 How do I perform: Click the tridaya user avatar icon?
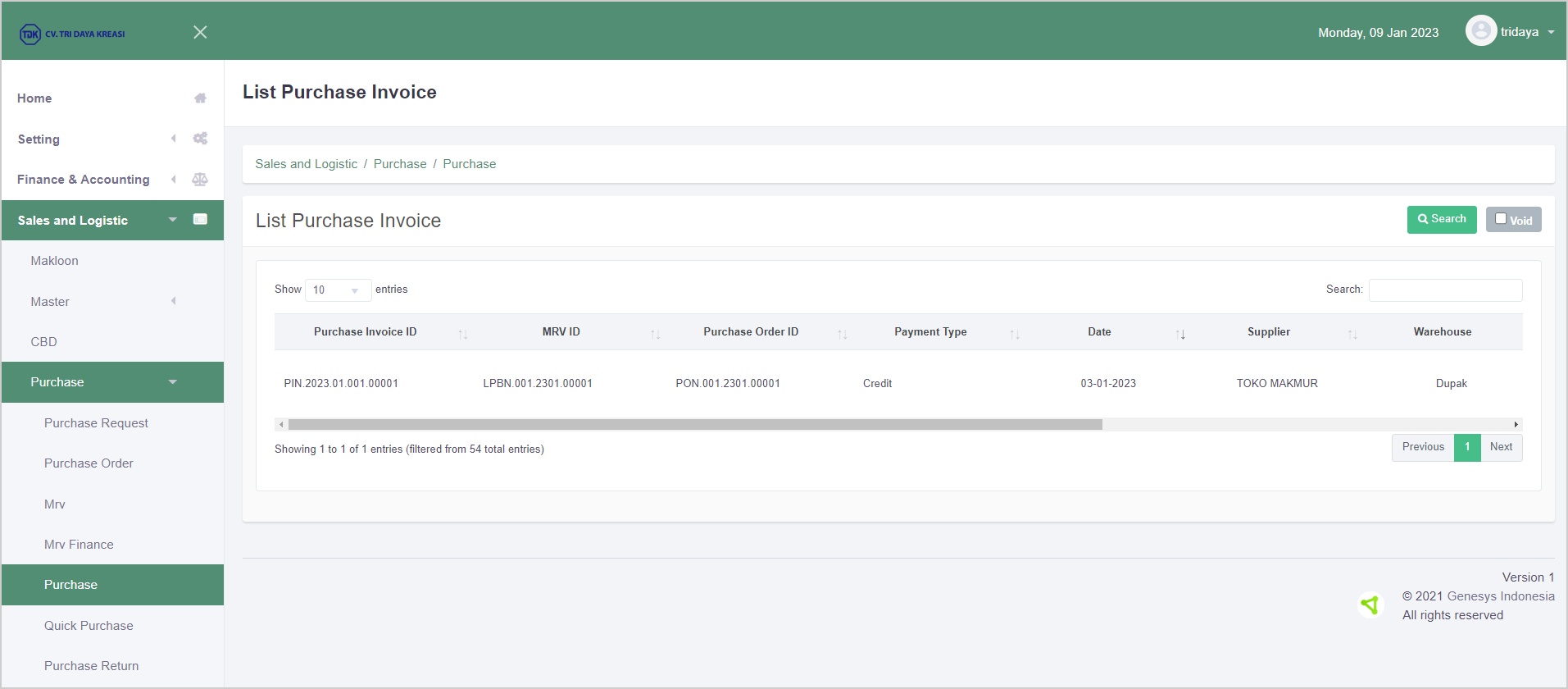(1480, 31)
